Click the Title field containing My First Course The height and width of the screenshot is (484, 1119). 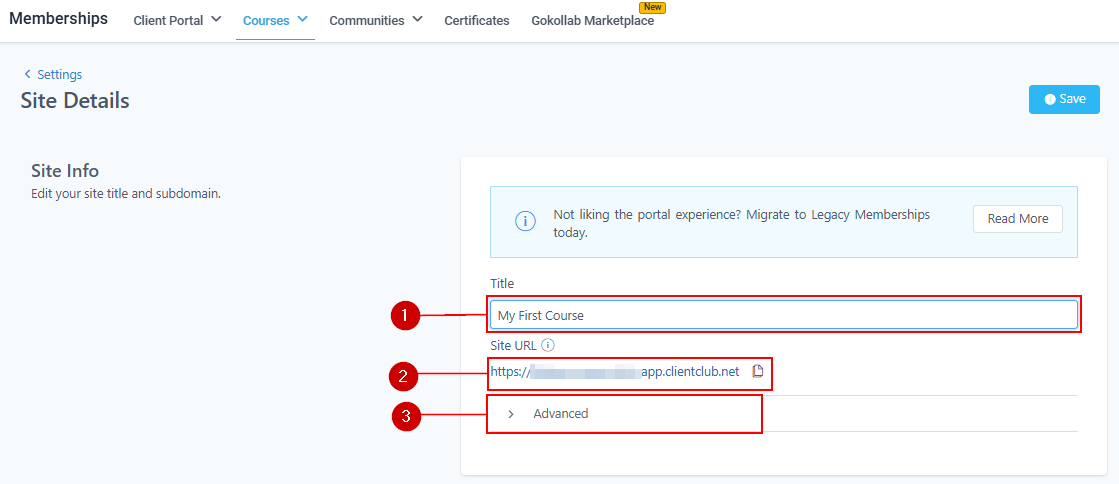point(783,315)
